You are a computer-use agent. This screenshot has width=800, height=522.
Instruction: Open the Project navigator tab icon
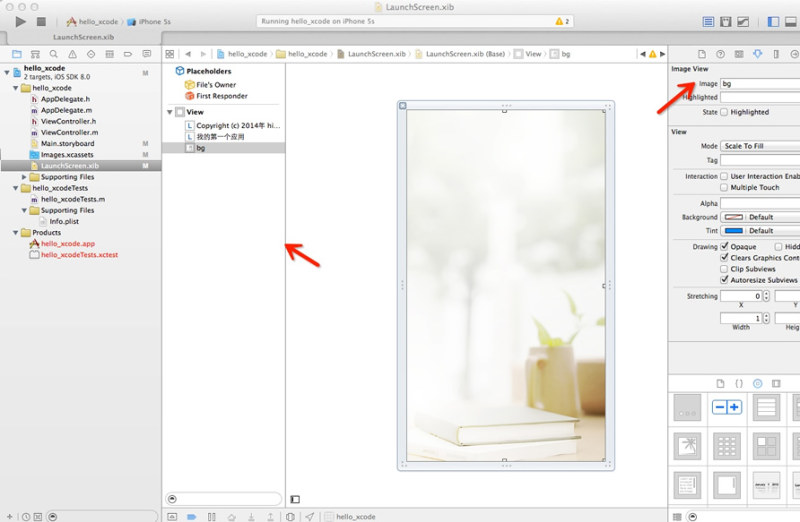click(x=17, y=54)
